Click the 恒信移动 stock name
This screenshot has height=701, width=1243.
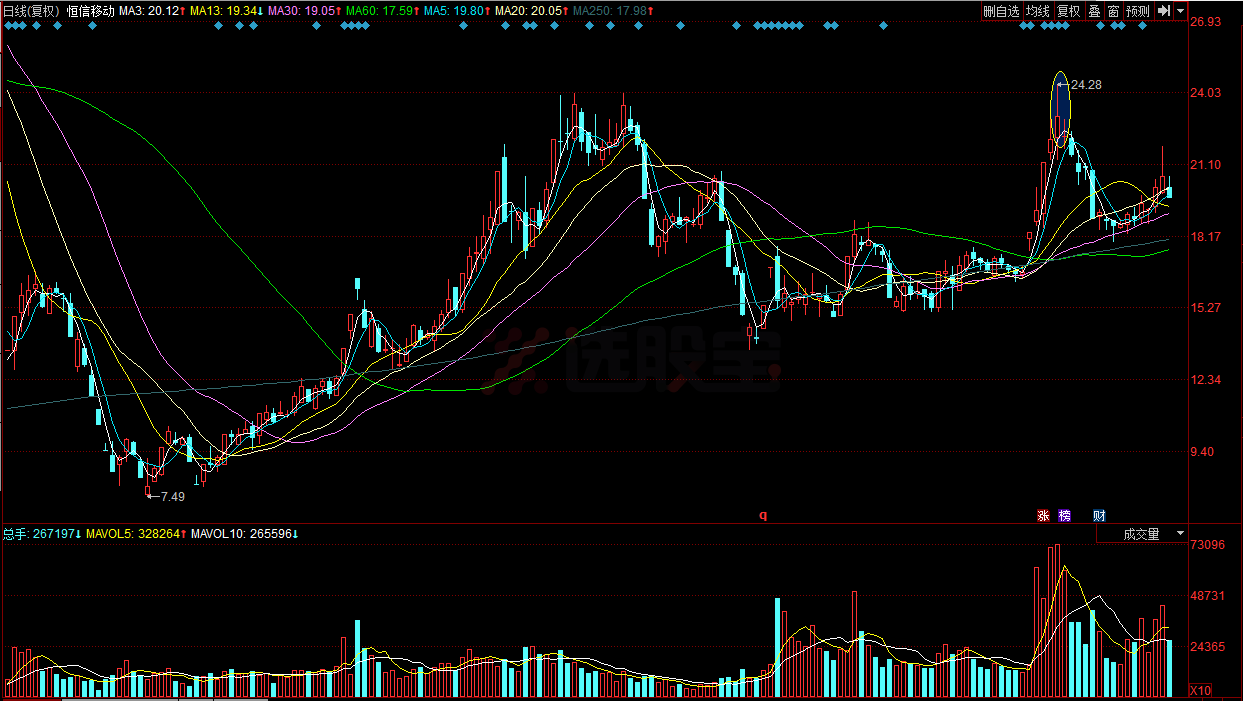pyautogui.click(x=90, y=11)
